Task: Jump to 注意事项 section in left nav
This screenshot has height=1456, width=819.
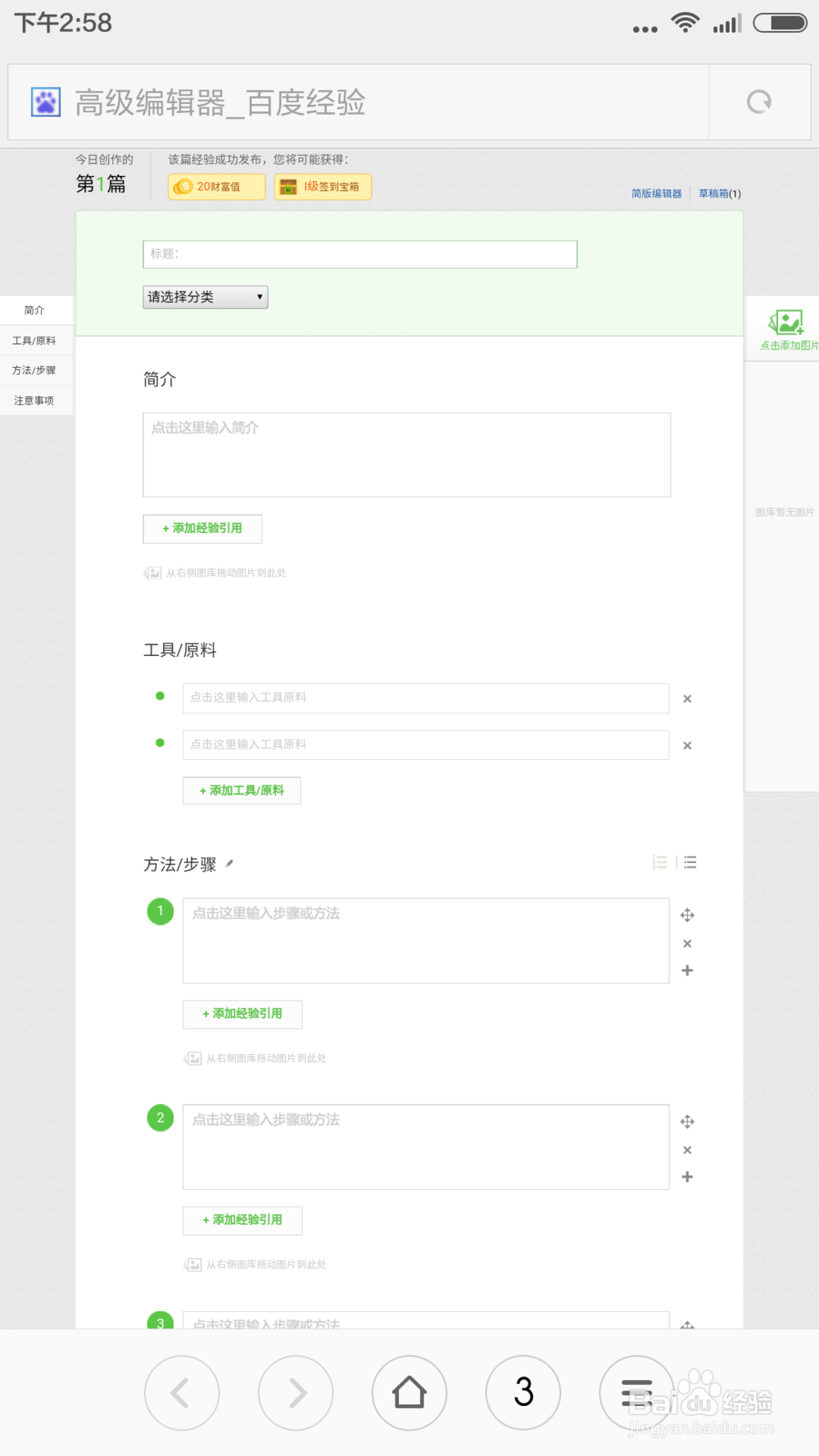Action: pyautogui.click(x=34, y=400)
